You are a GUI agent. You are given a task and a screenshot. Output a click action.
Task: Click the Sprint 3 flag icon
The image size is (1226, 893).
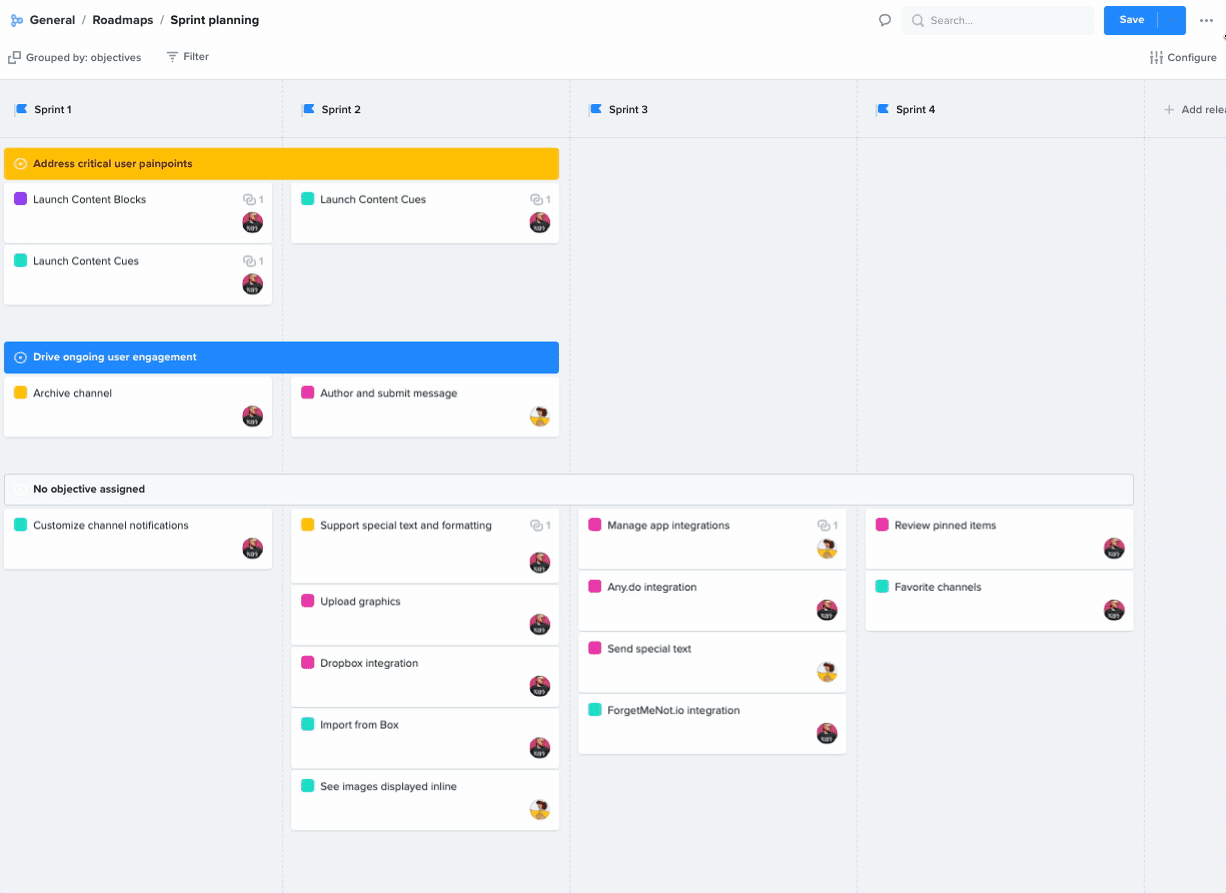click(x=595, y=109)
